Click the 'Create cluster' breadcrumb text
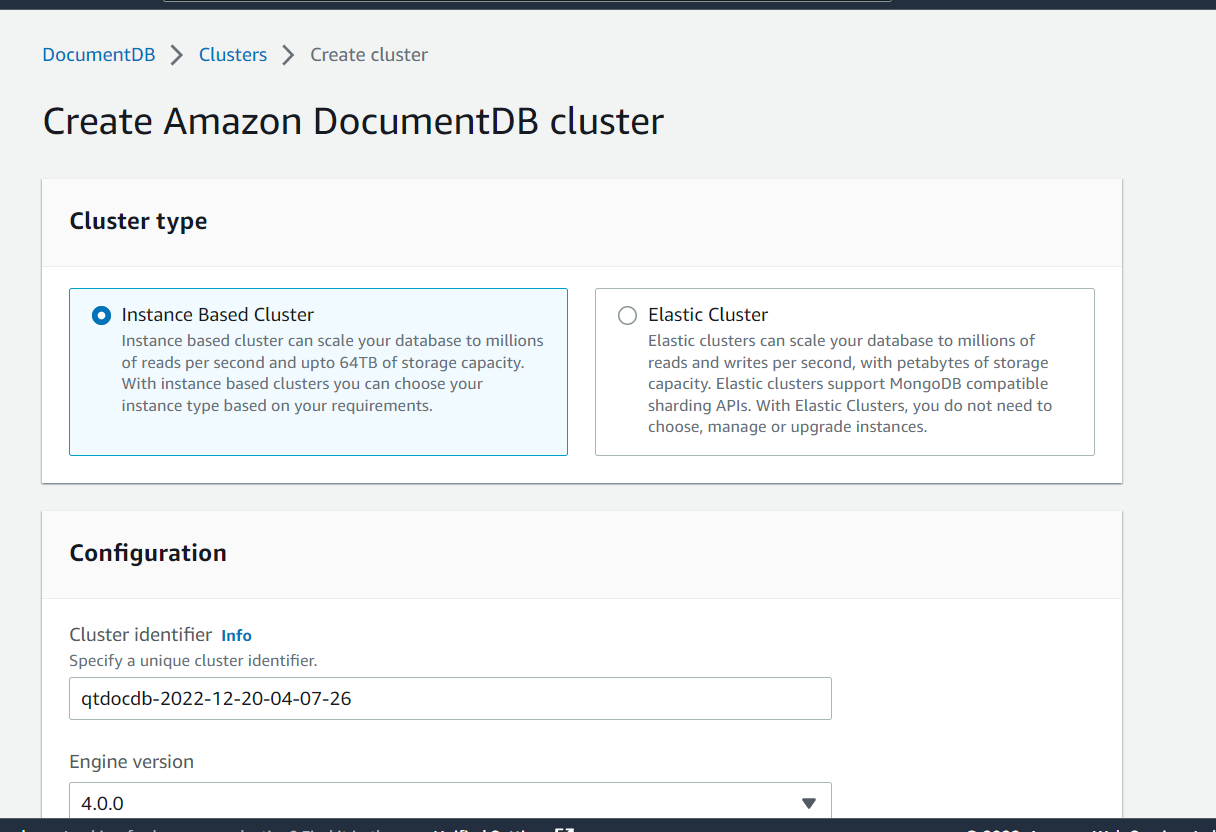Image resolution: width=1216 pixels, height=832 pixels. (x=369, y=55)
